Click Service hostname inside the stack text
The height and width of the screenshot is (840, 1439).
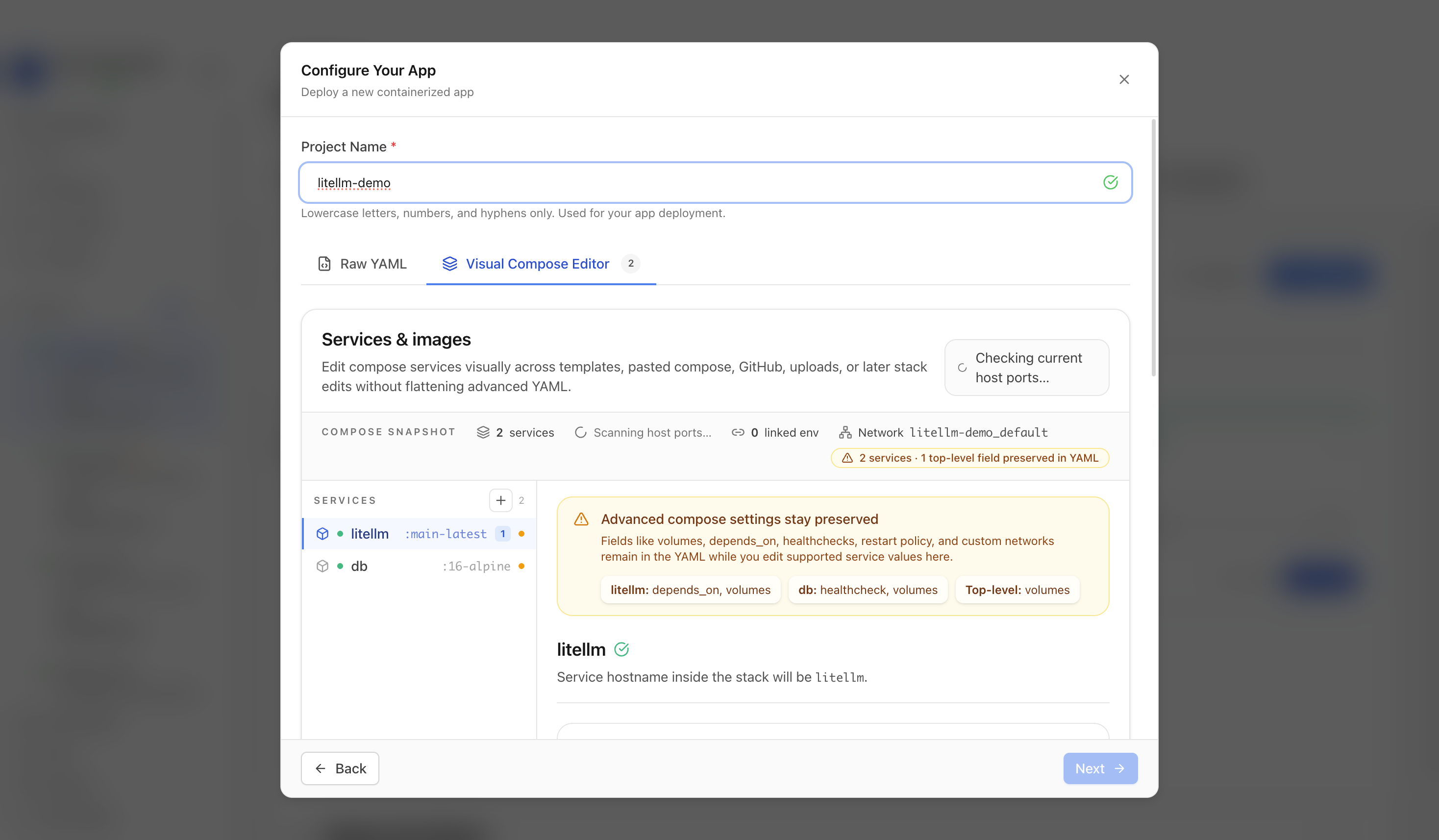(712, 677)
